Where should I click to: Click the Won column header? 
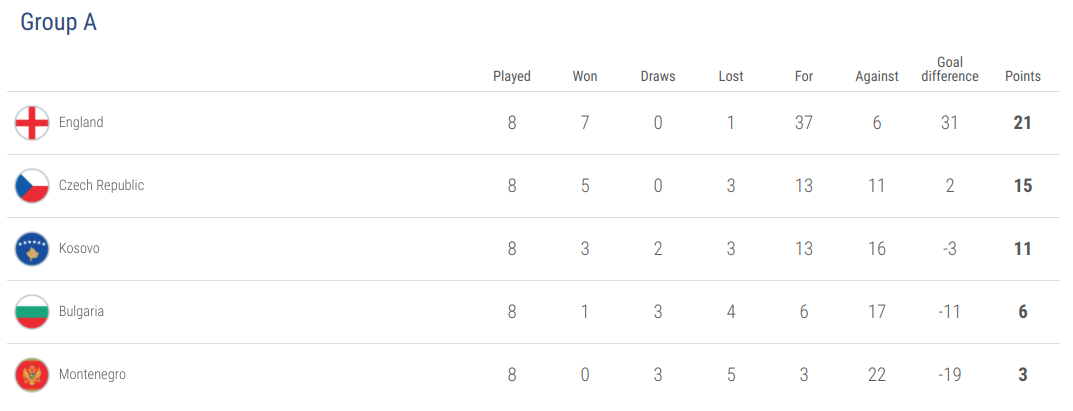[x=585, y=76]
